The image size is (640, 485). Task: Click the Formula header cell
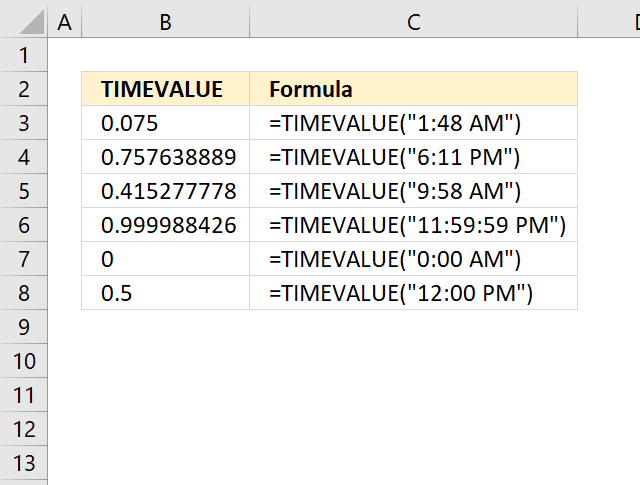(x=413, y=89)
